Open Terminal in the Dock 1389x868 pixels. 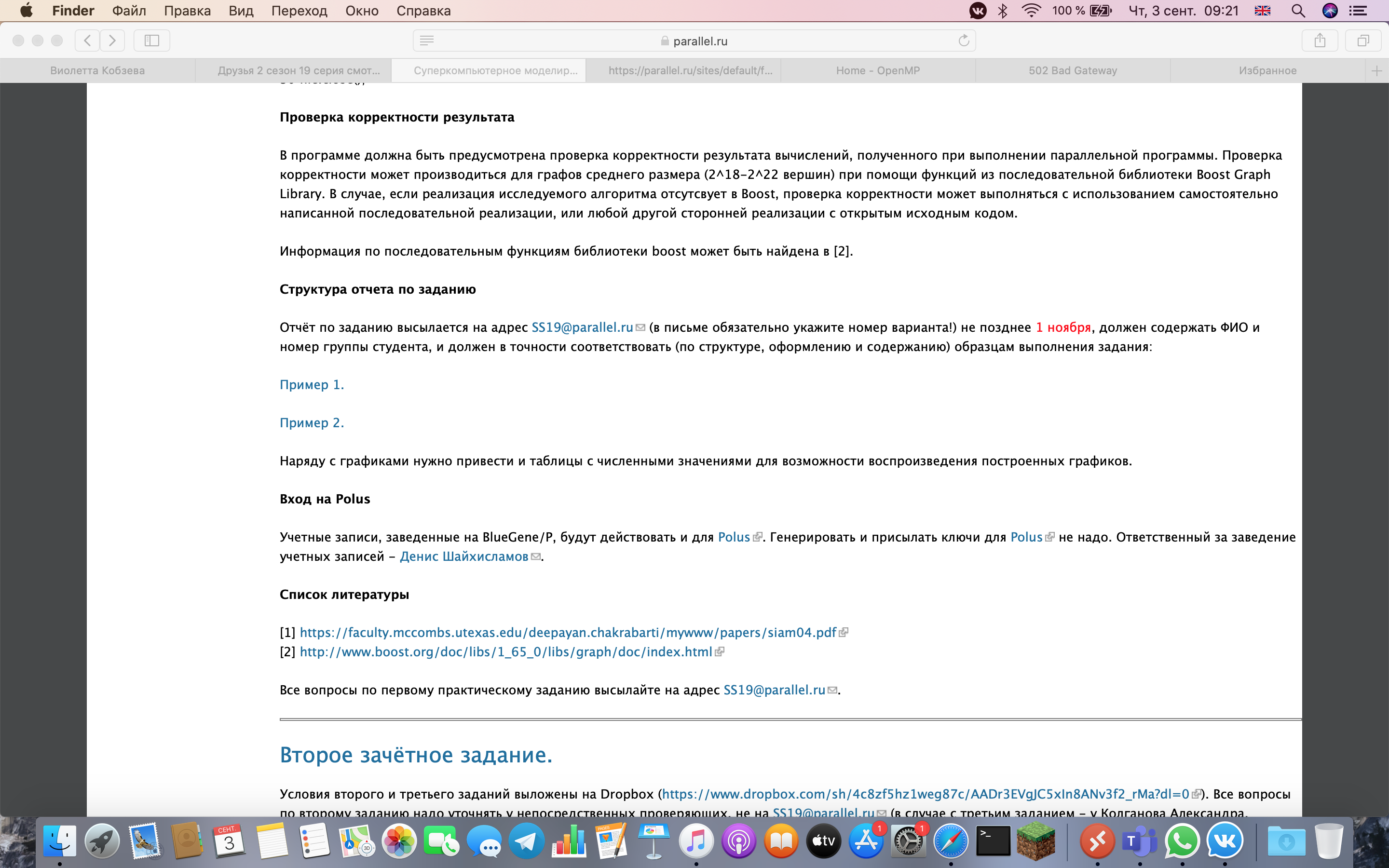click(x=994, y=841)
